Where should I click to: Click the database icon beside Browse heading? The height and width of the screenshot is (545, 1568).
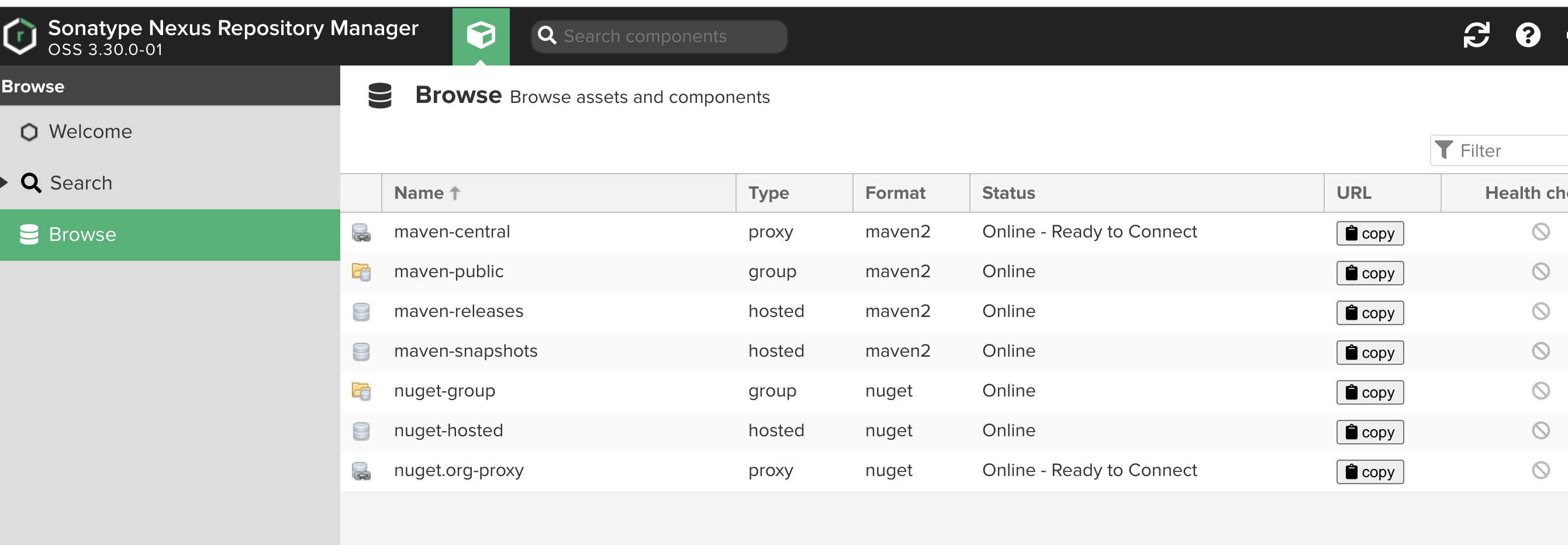click(x=380, y=96)
